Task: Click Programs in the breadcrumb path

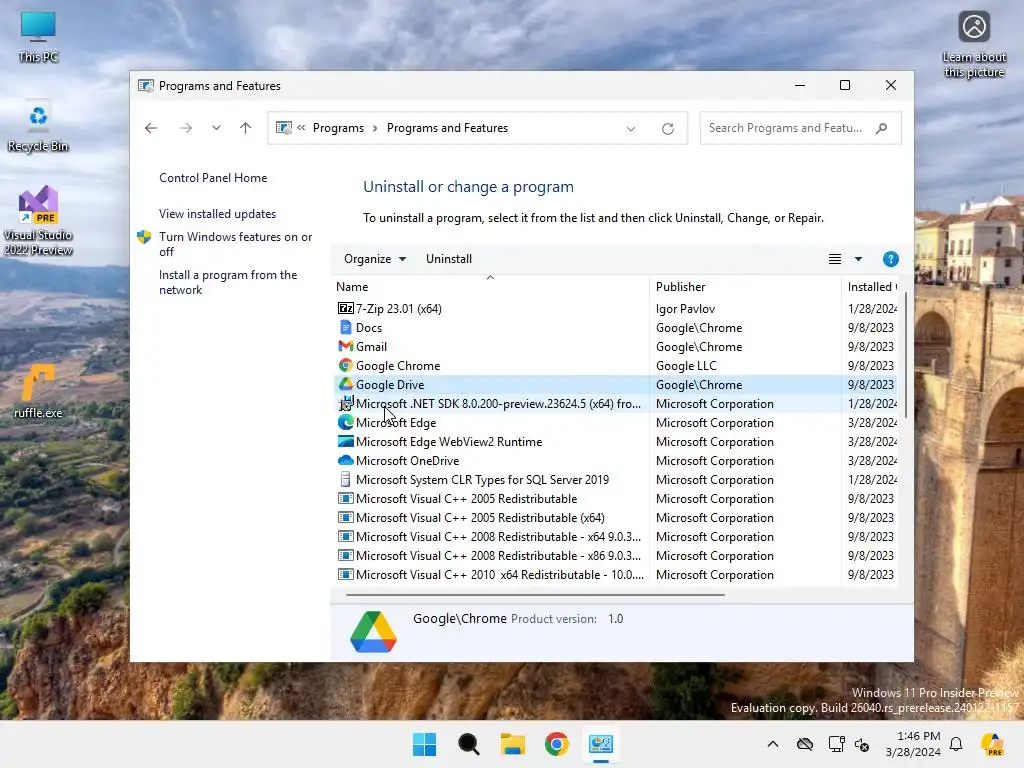Action: point(338,128)
